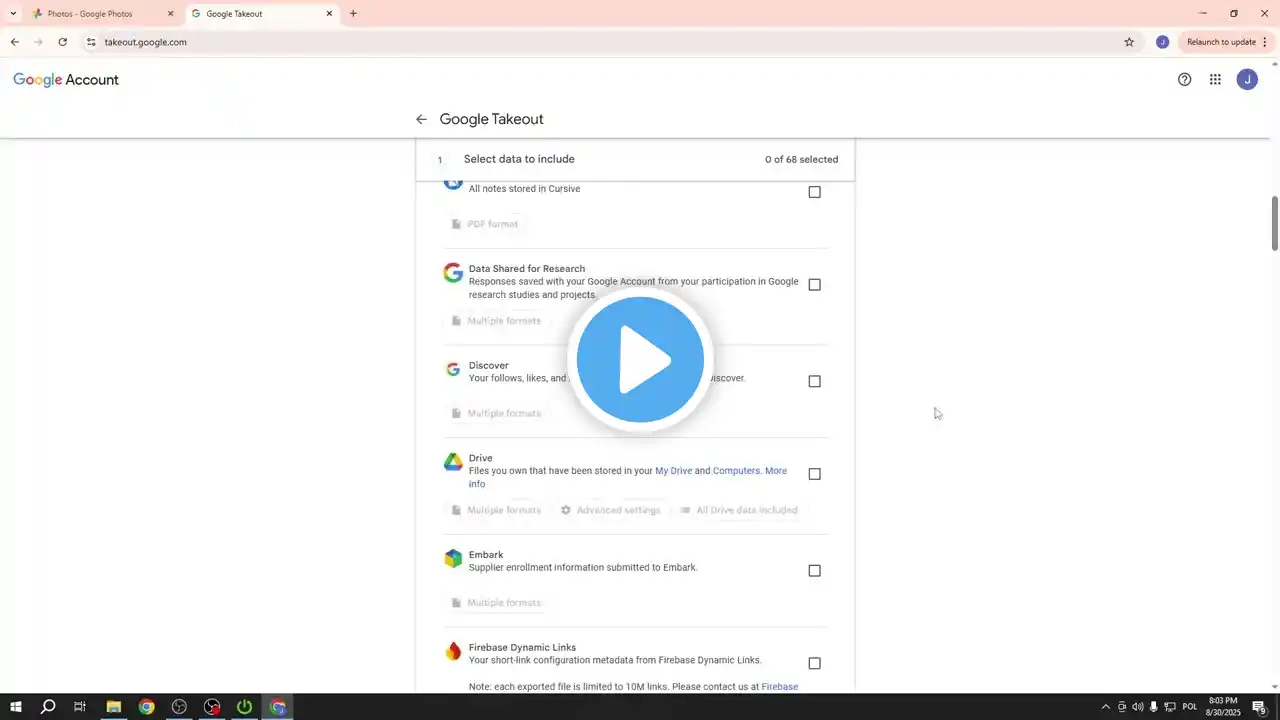1280x720 pixels.
Task: Open Drive Advanced settings
Action: (611, 510)
